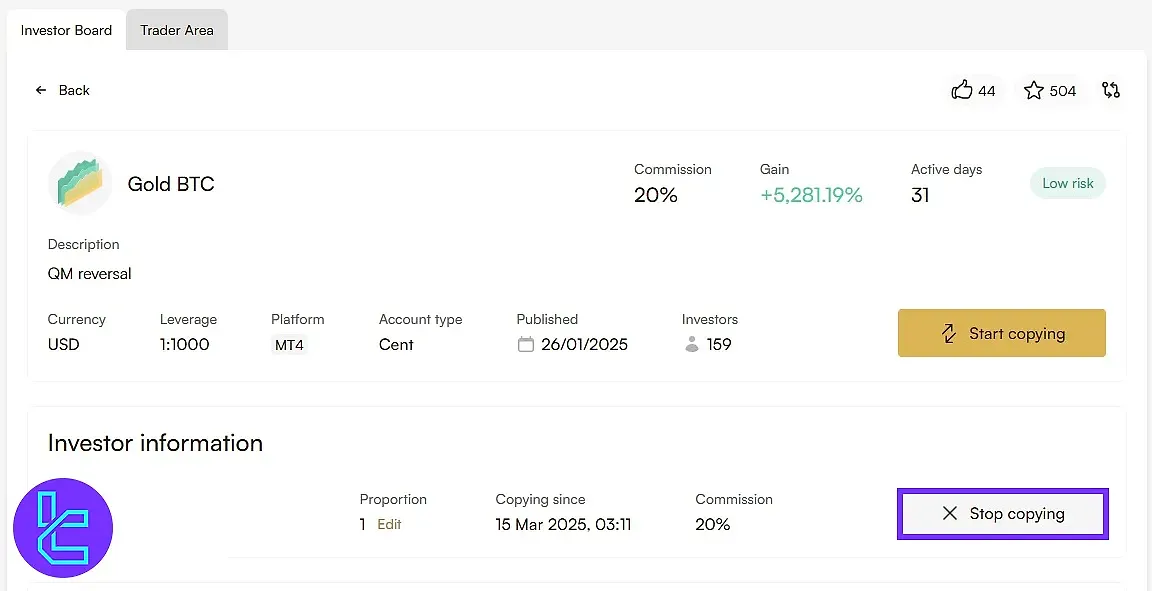Viewport: 1152px width, 591px height.
Task: Click the Gold BTC strategy avatar
Action: pos(80,183)
